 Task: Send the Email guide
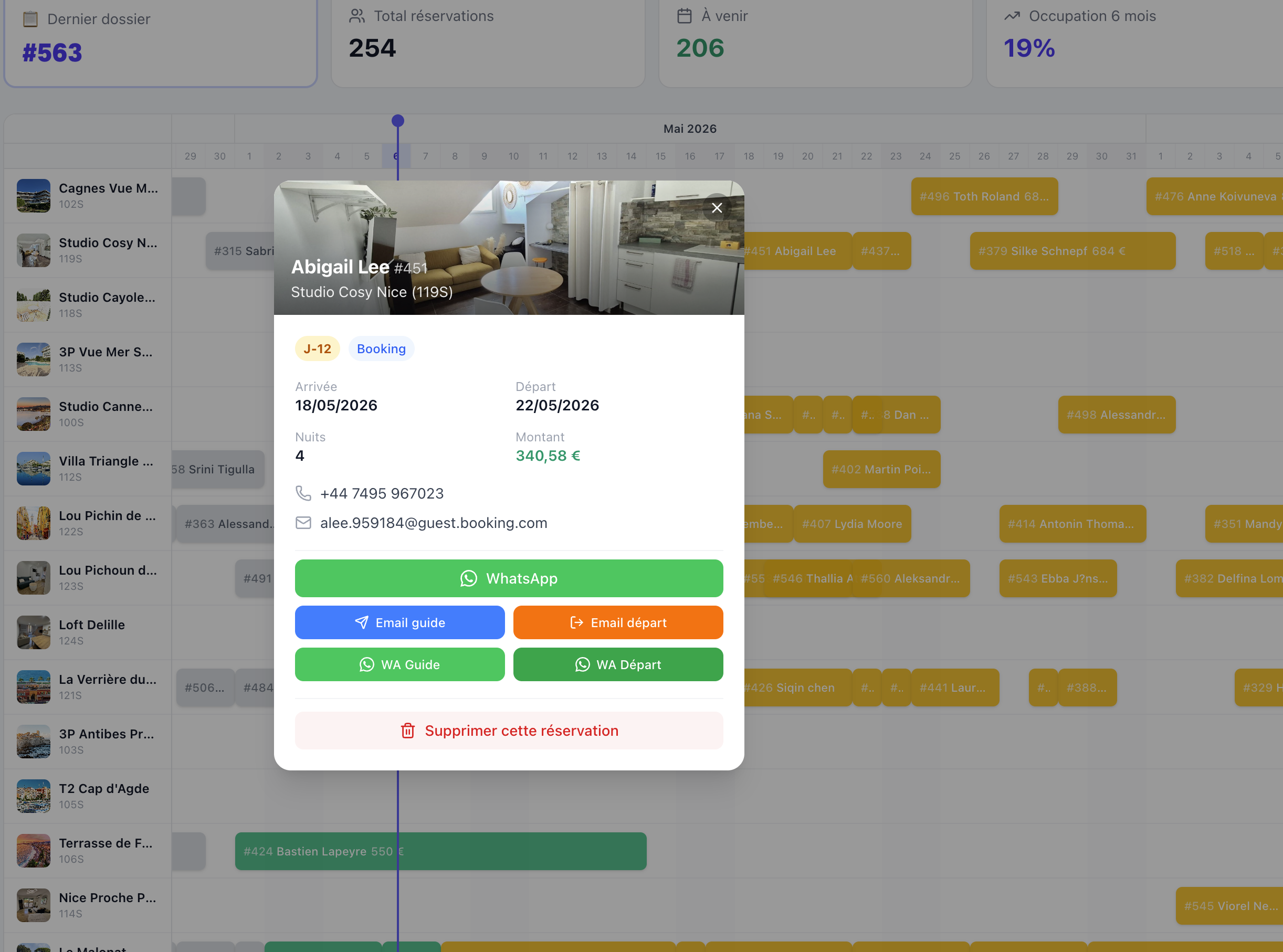pos(399,622)
